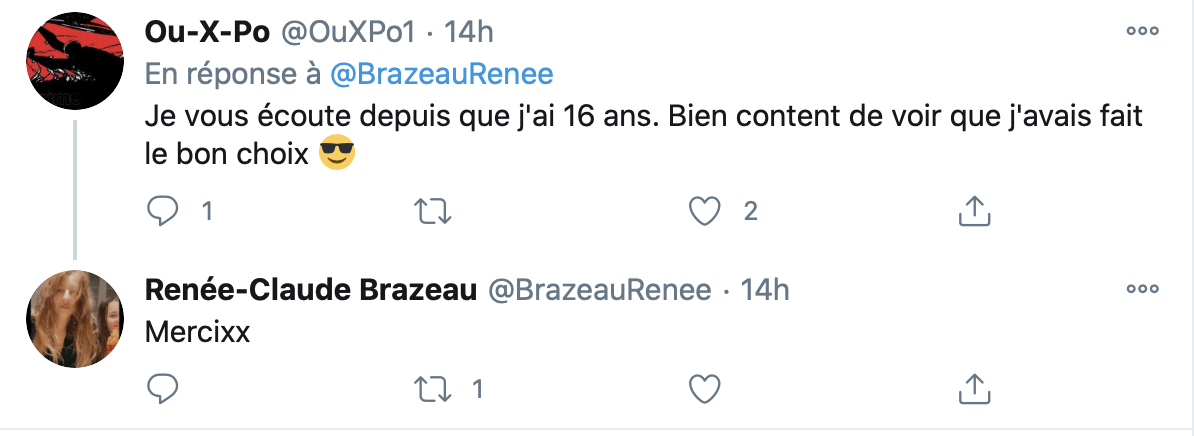Click the @BrazeauRenee mention link
The image size is (1194, 436).
442,74
